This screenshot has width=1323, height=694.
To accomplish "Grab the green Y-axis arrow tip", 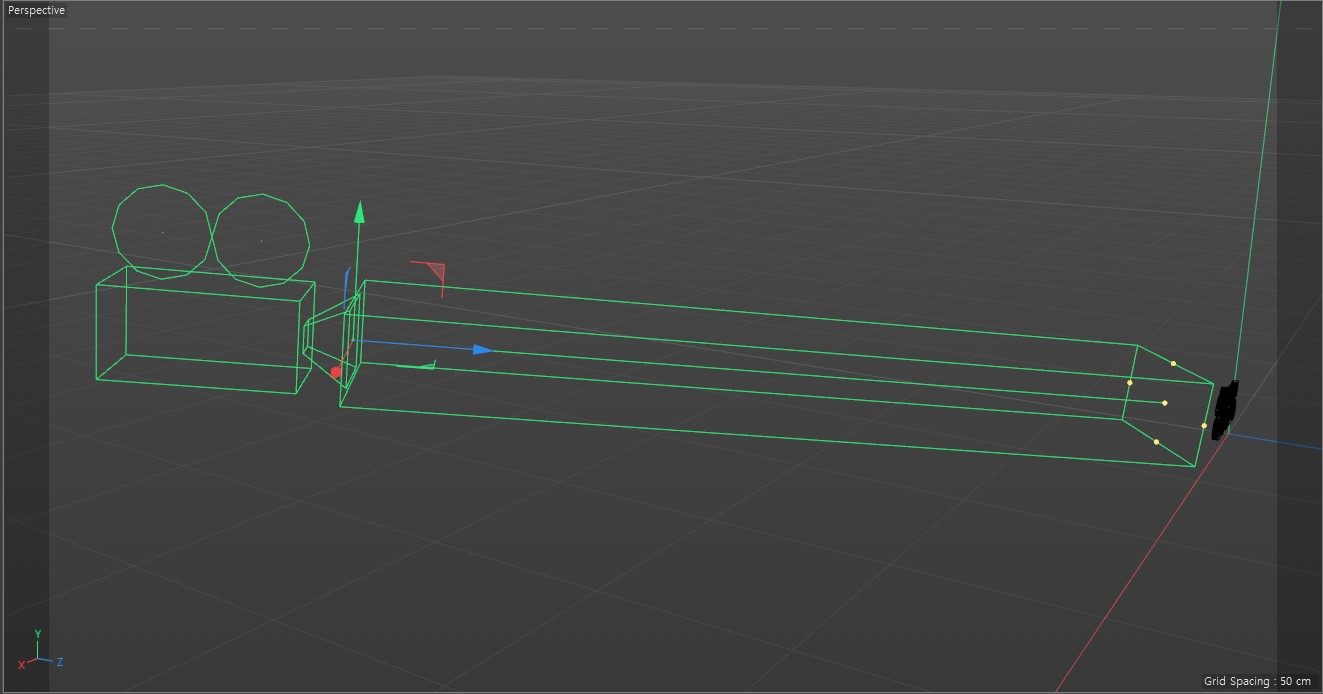I will [359, 211].
